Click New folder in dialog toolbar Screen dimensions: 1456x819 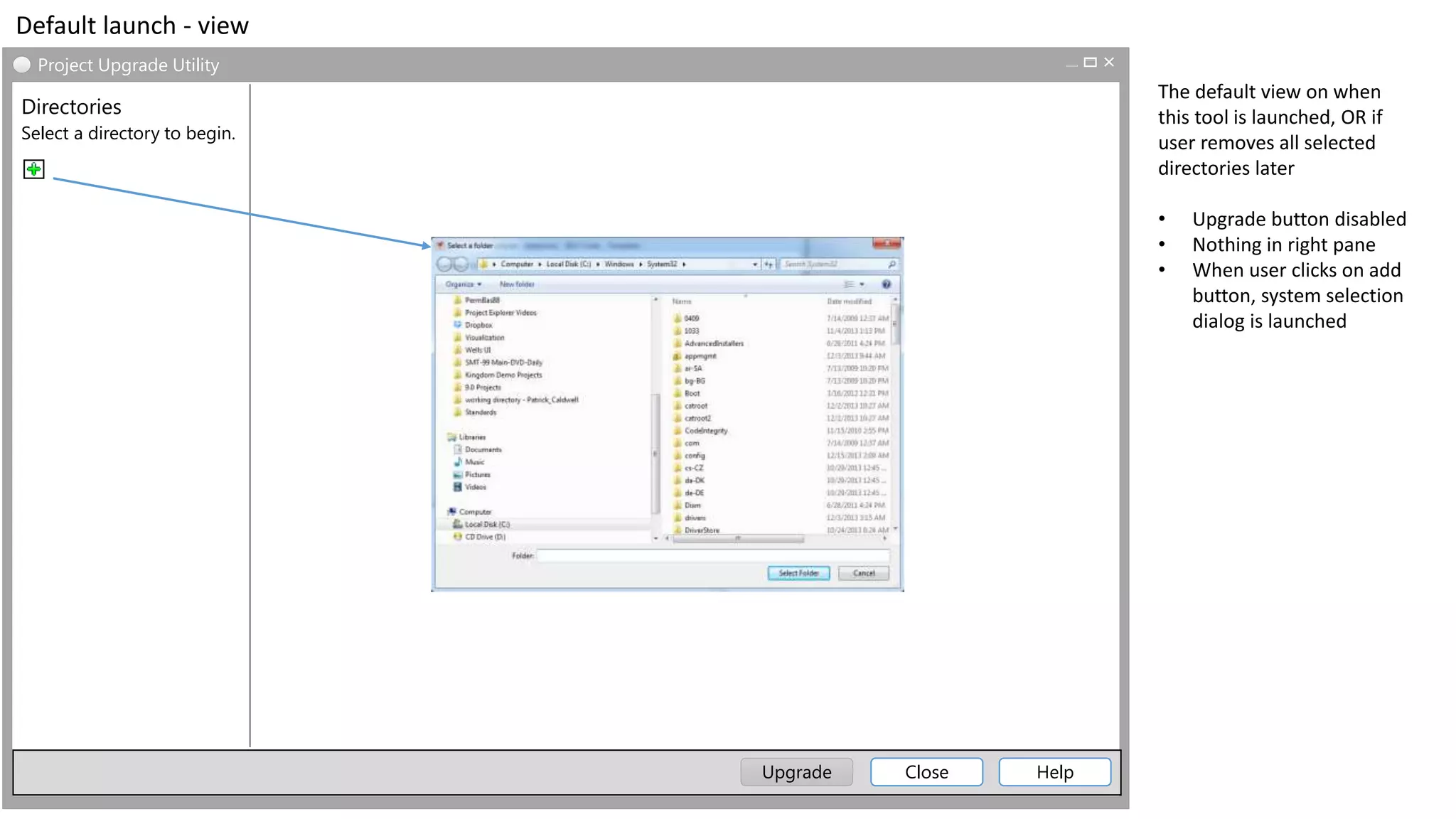pyautogui.click(x=517, y=284)
